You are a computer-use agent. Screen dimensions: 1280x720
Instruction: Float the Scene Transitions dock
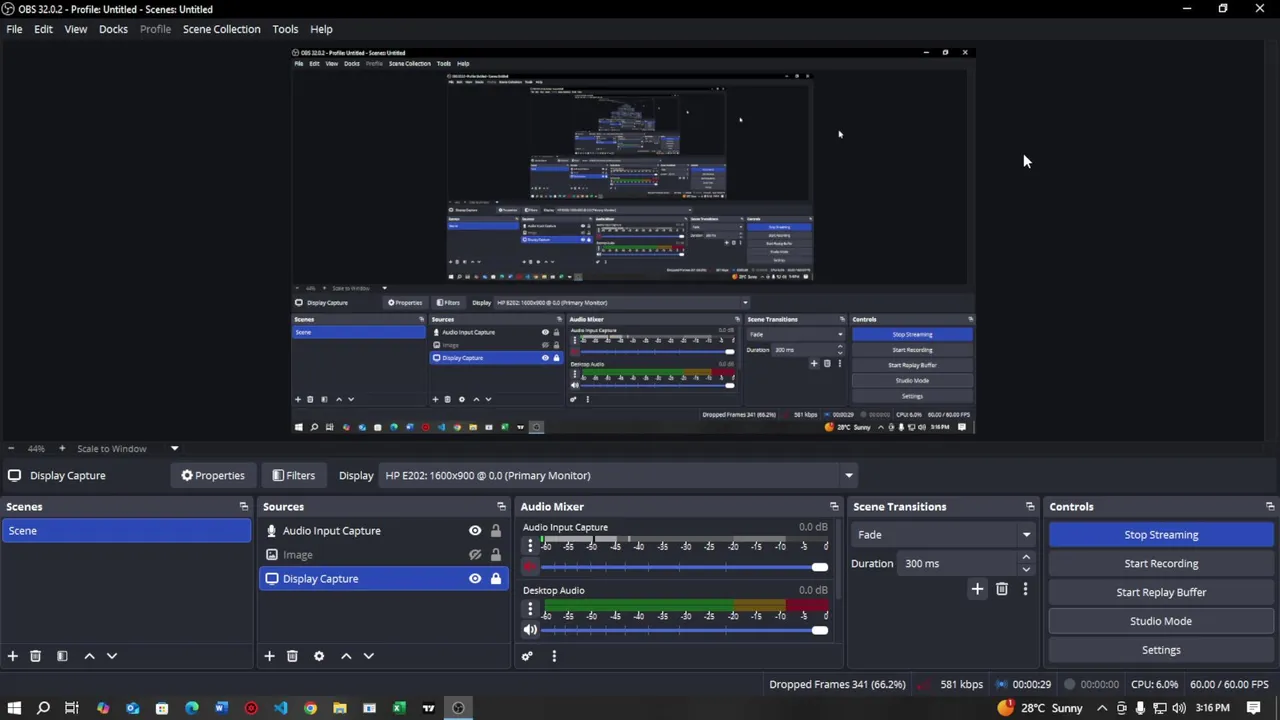[x=1030, y=506]
